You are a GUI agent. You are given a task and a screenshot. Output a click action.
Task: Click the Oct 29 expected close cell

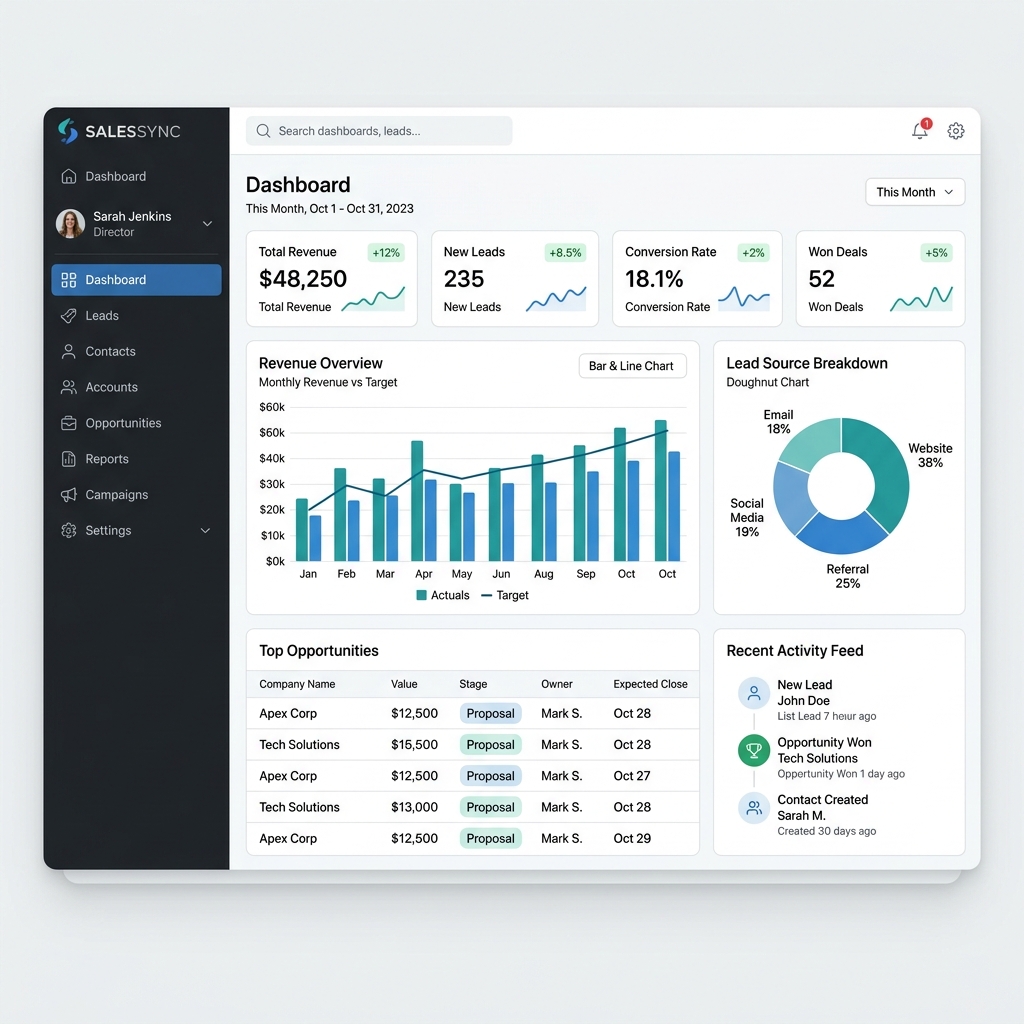click(632, 839)
